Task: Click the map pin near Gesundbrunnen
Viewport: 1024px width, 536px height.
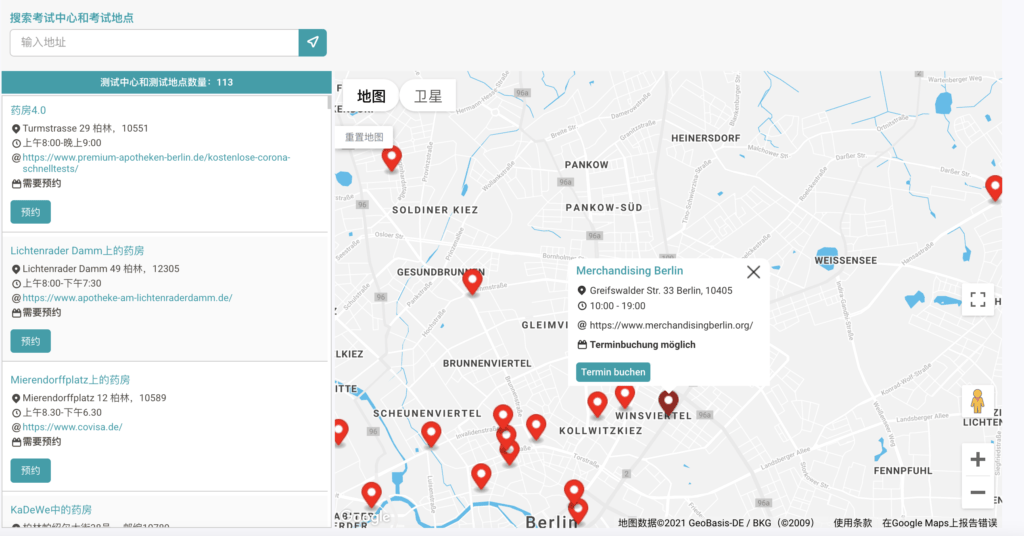Action: 472,281
